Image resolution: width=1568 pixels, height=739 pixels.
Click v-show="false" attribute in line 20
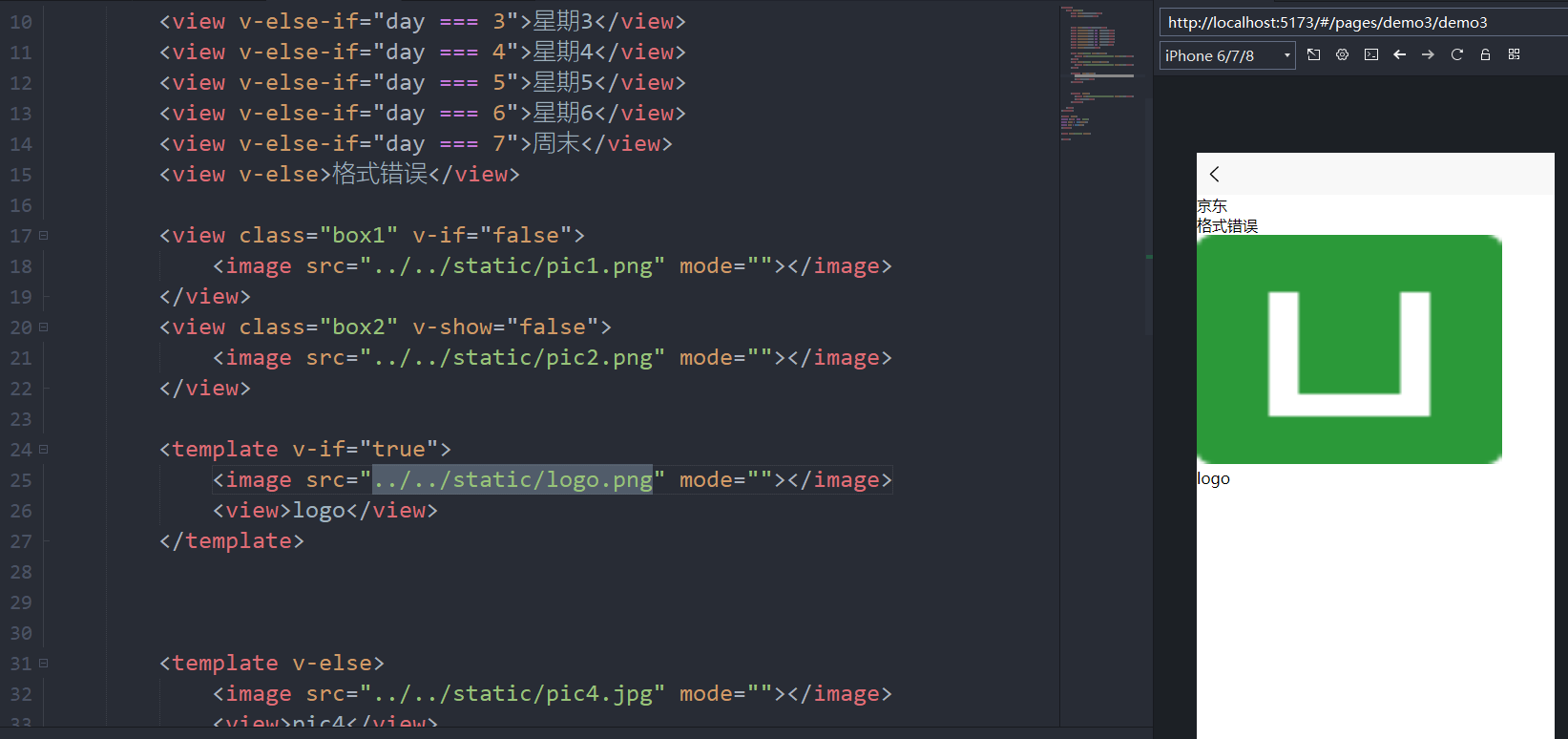coord(505,327)
